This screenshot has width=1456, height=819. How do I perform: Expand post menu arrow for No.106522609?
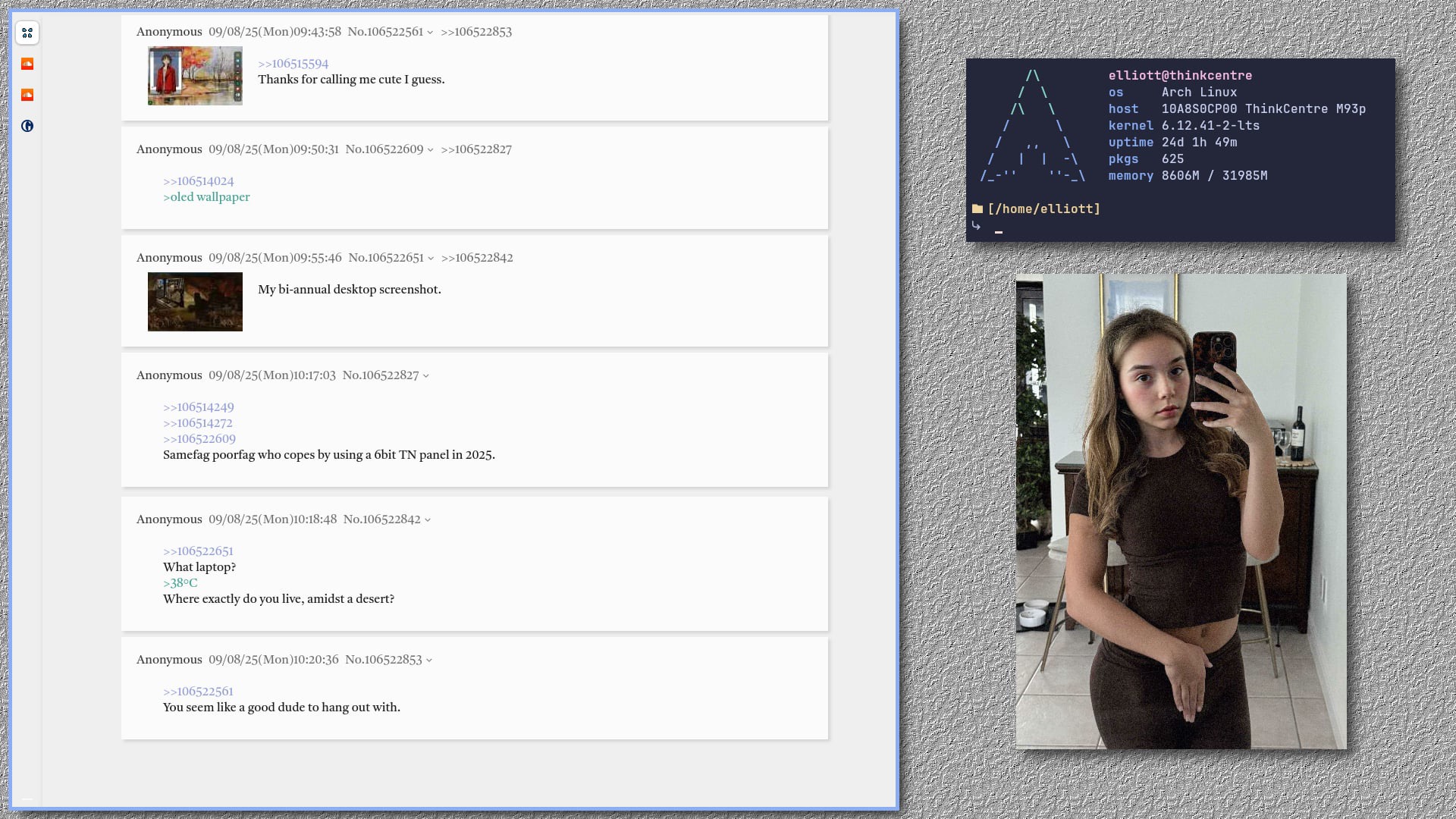[430, 150]
